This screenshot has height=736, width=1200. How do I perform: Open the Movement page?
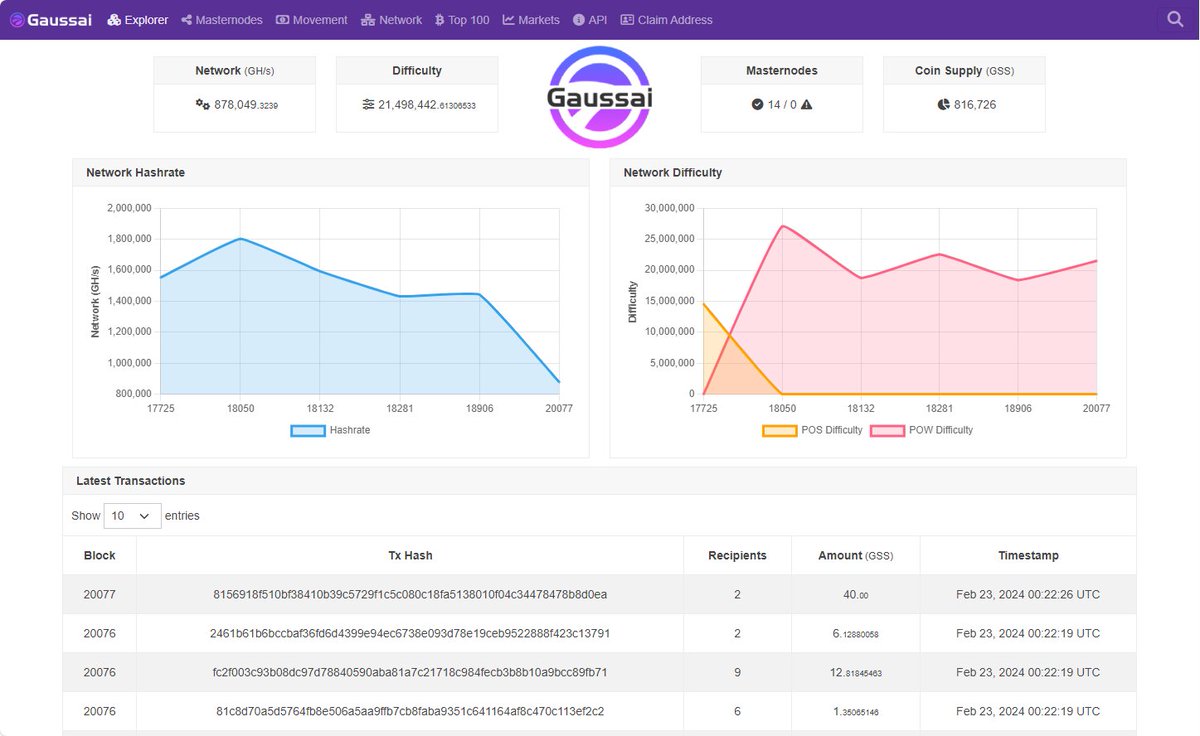pos(312,20)
